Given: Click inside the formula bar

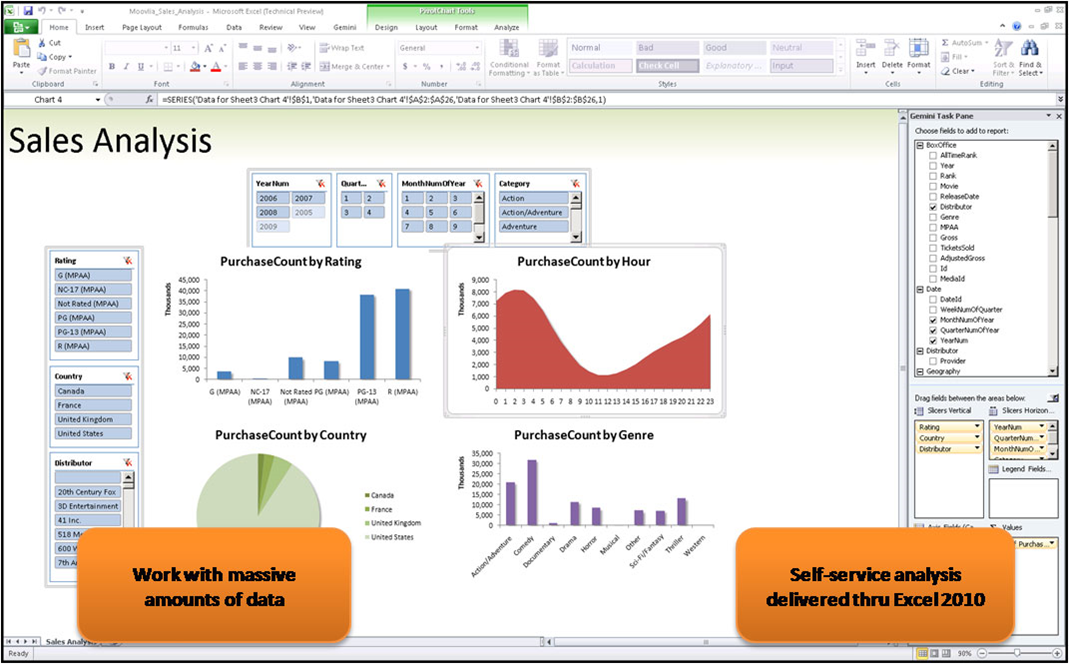Looking at the screenshot, I should [x=500, y=99].
